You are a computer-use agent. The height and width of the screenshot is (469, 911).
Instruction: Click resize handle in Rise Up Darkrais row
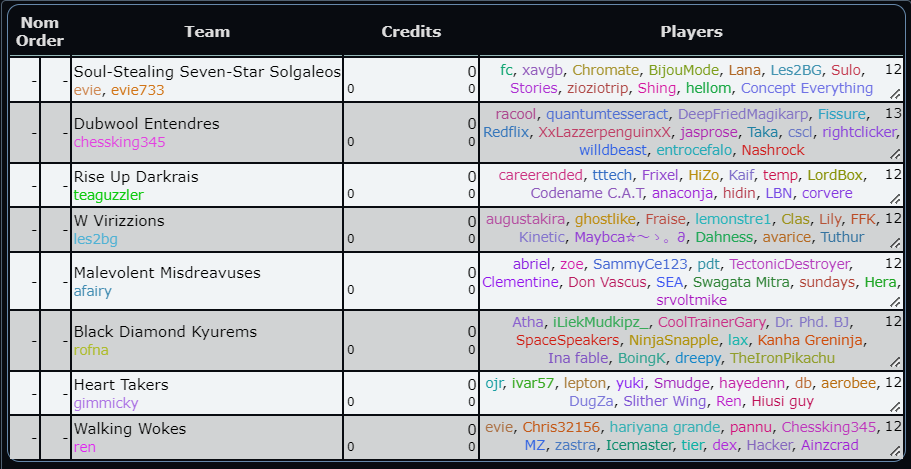896,199
